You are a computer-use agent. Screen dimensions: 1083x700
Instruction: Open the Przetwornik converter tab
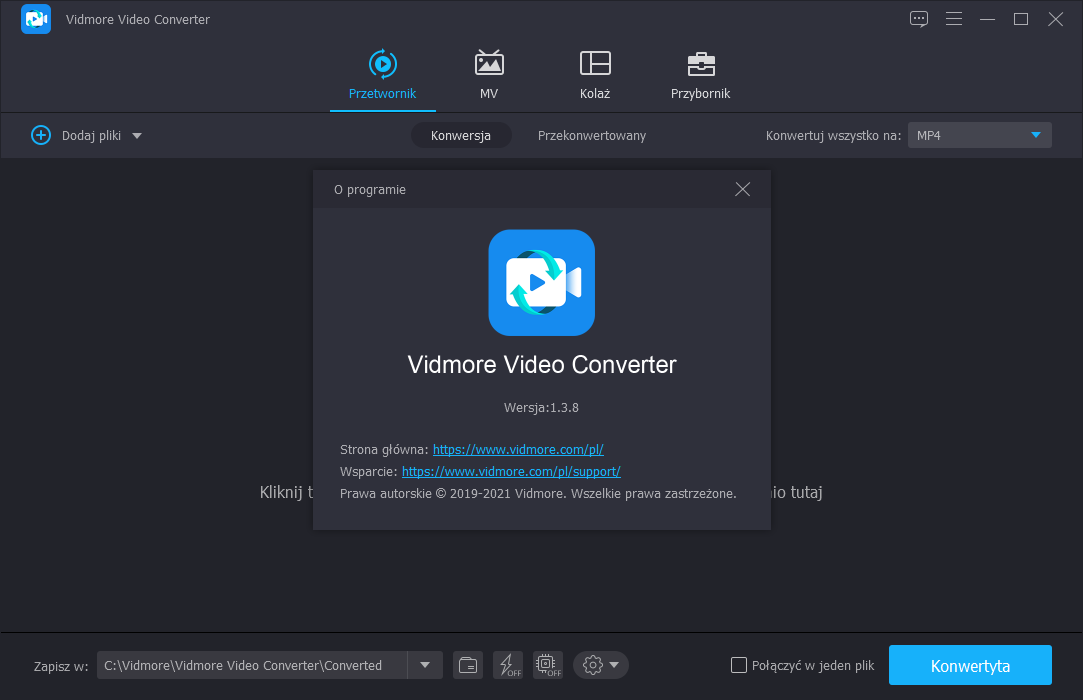382,75
